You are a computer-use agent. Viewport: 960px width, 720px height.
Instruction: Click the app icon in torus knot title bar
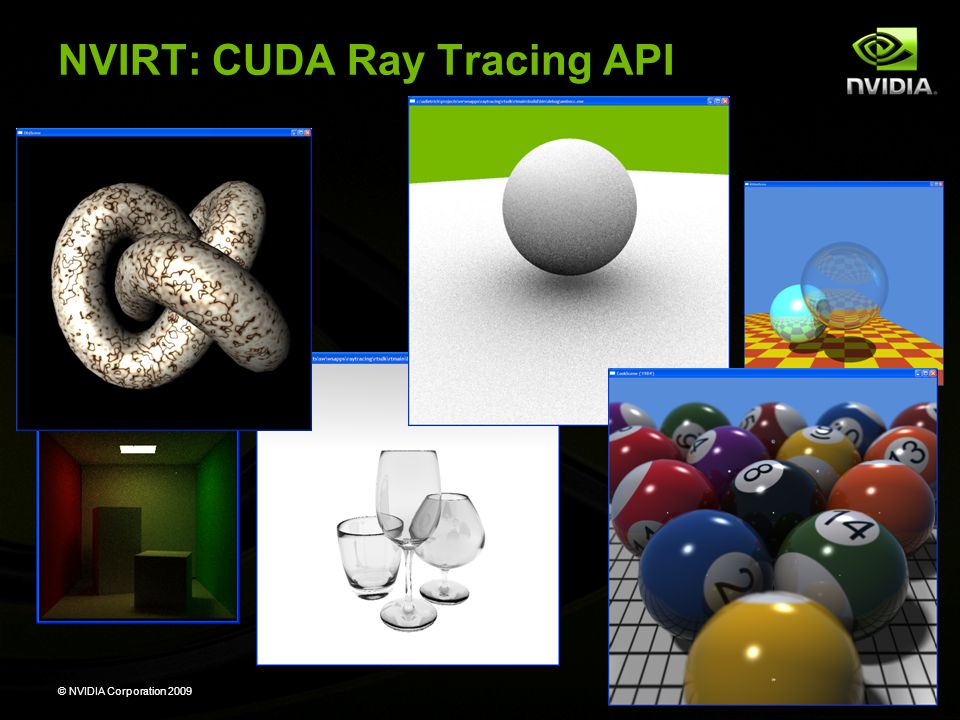coord(20,132)
